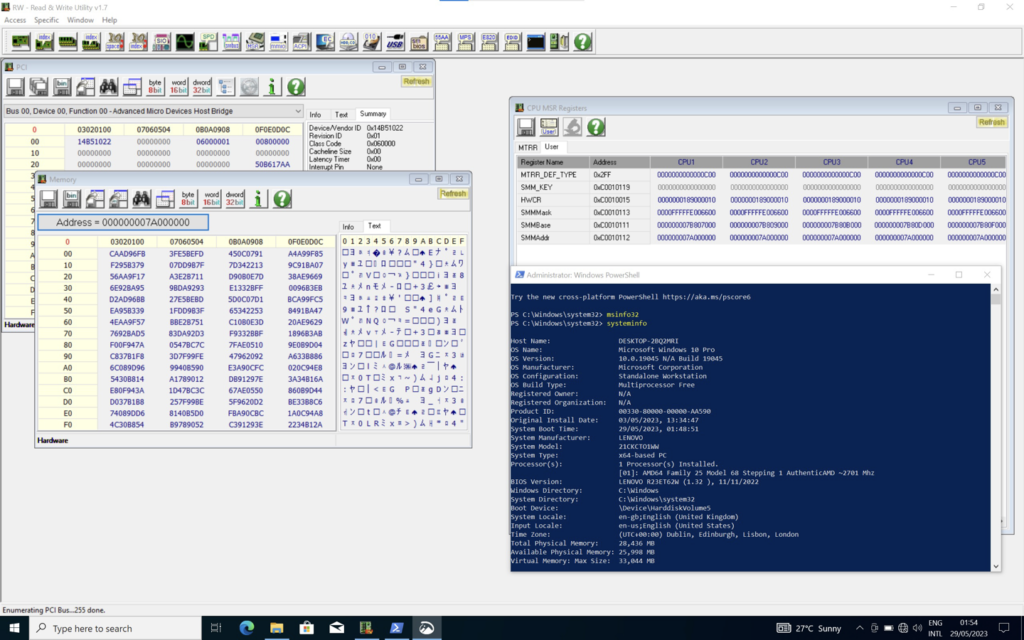This screenshot has height=640, width=1024.
Task: Click the CPU MSR User register icon
Action: tap(549, 127)
